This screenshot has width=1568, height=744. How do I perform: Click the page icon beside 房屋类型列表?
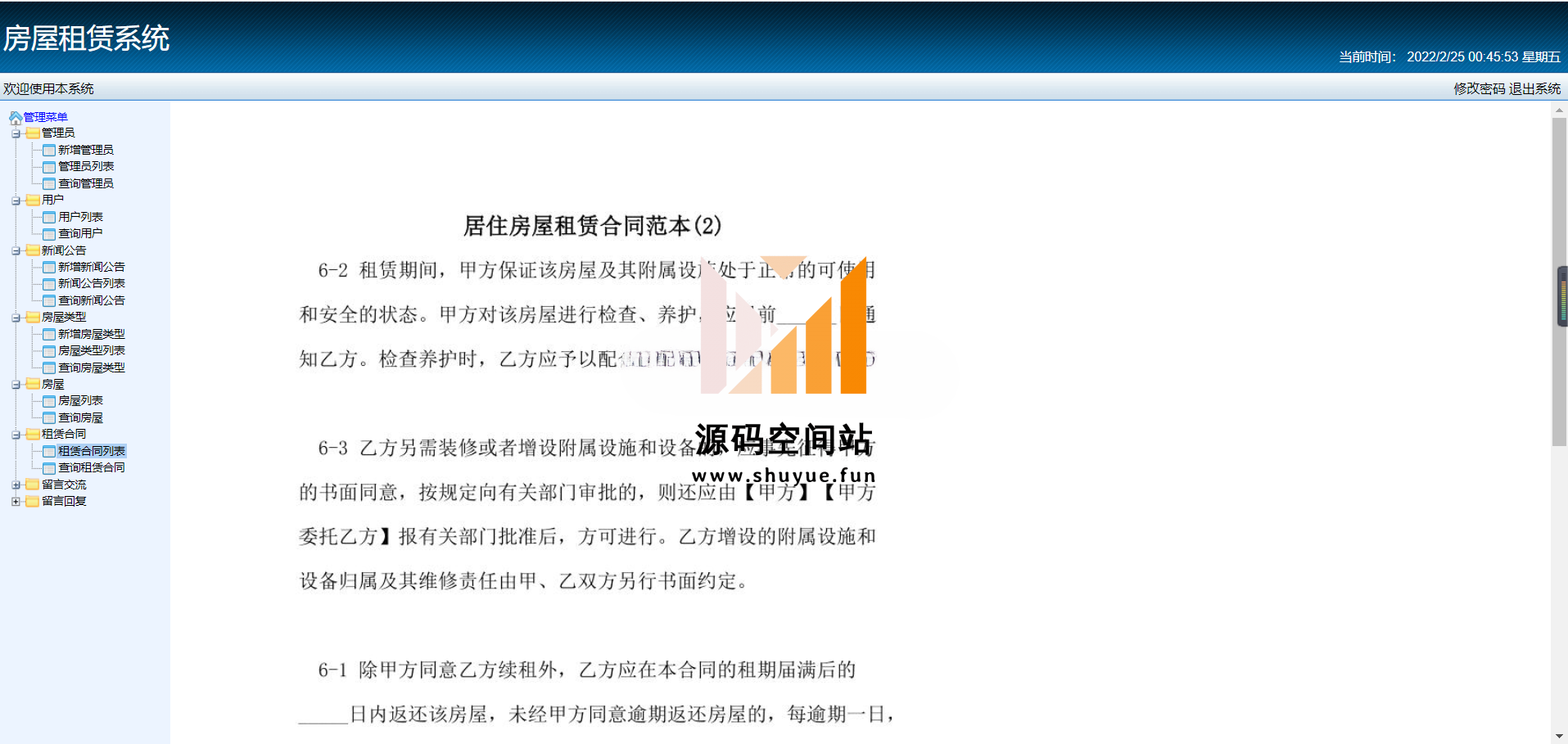click(49, 351)
